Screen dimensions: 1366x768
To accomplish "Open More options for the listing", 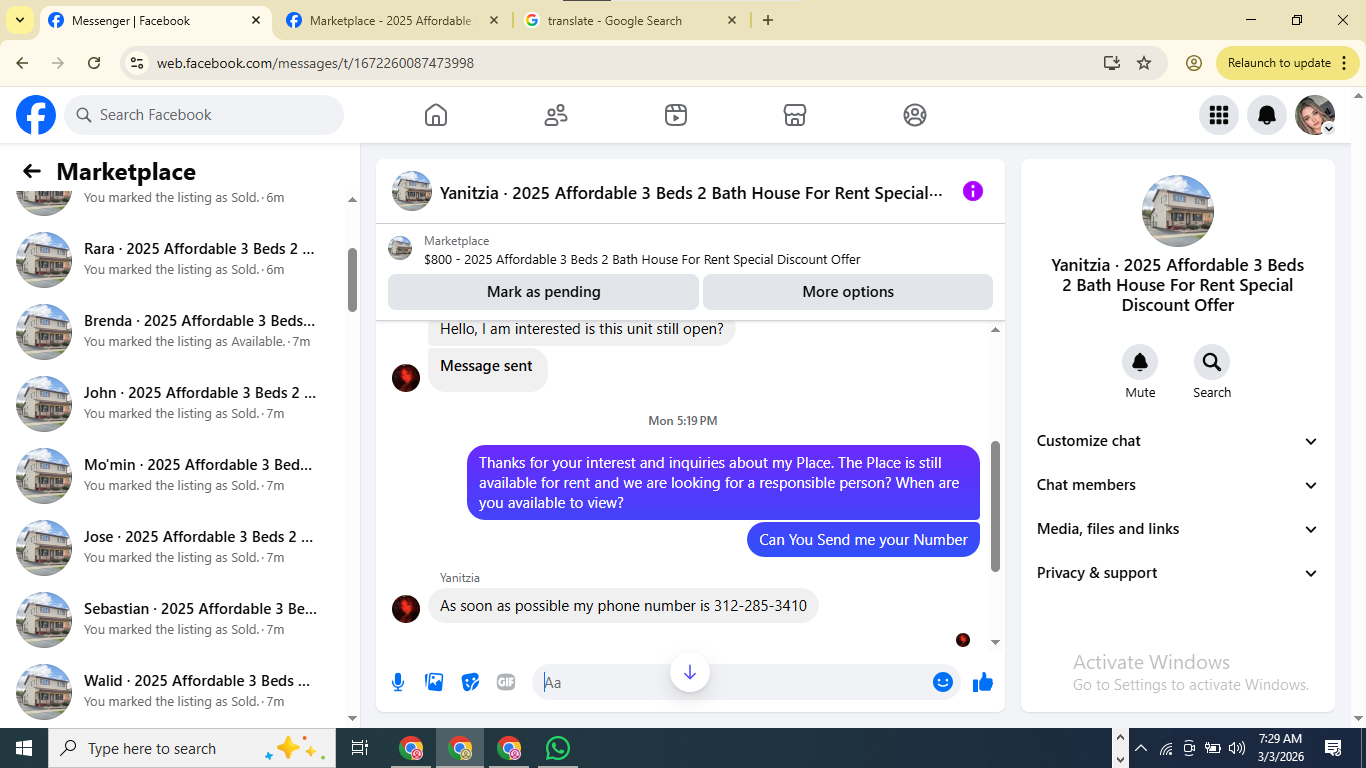I will (x=848, y=292).
